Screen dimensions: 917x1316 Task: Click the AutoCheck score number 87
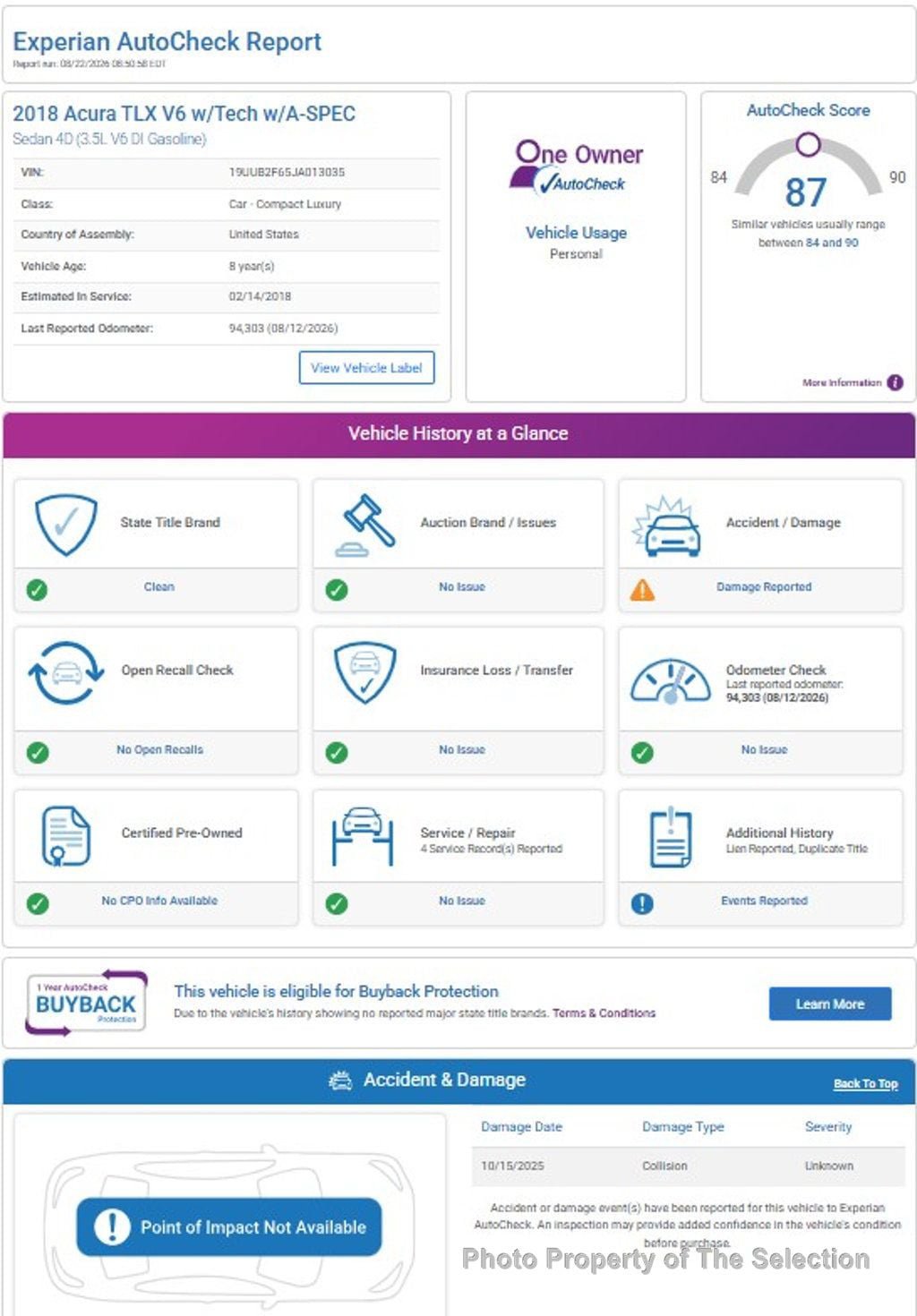[x=806, y=192]
